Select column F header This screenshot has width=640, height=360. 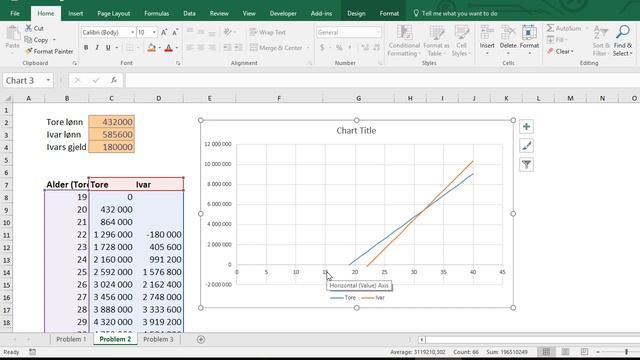click(x=279, y=98)
